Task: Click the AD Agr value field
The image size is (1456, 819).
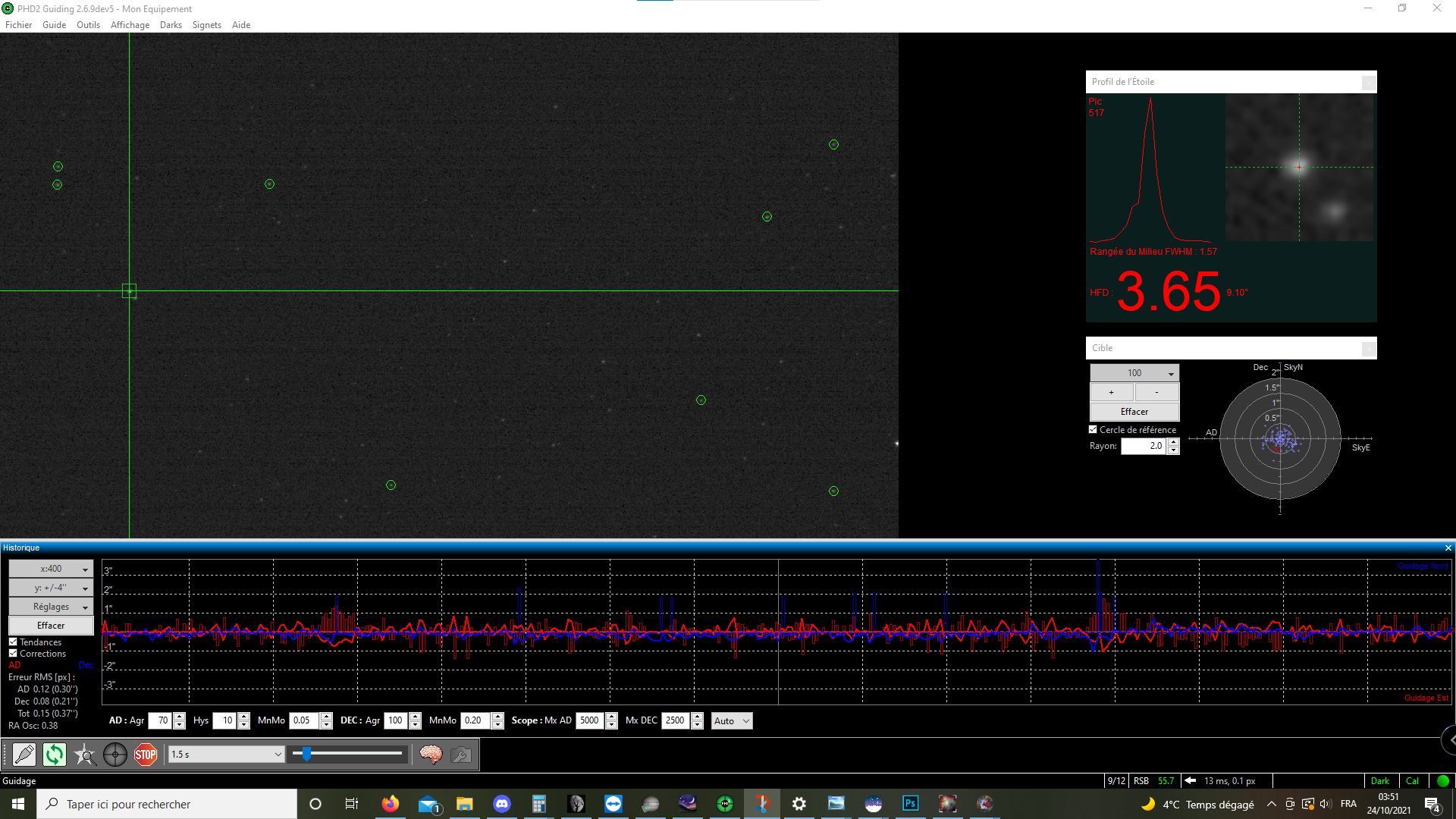Action: pyautogui.click(x=161, y=721)
